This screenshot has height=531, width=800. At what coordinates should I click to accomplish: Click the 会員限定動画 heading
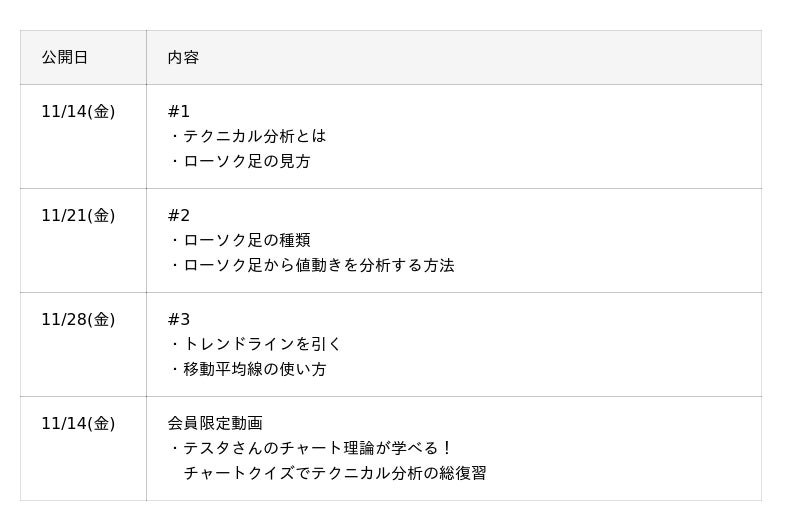click(x=215, y=424)
